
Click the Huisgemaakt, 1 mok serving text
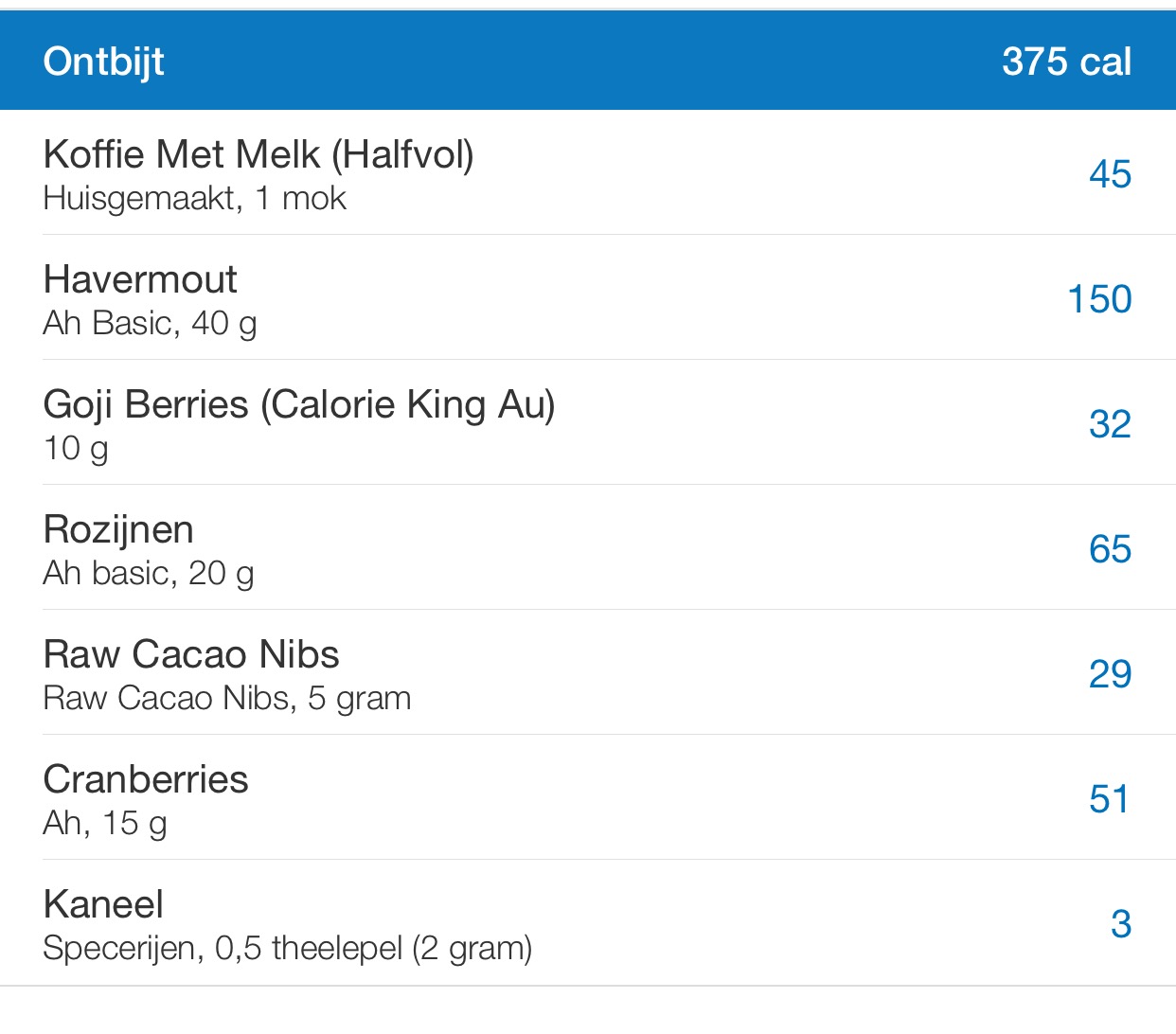point(195,199)
